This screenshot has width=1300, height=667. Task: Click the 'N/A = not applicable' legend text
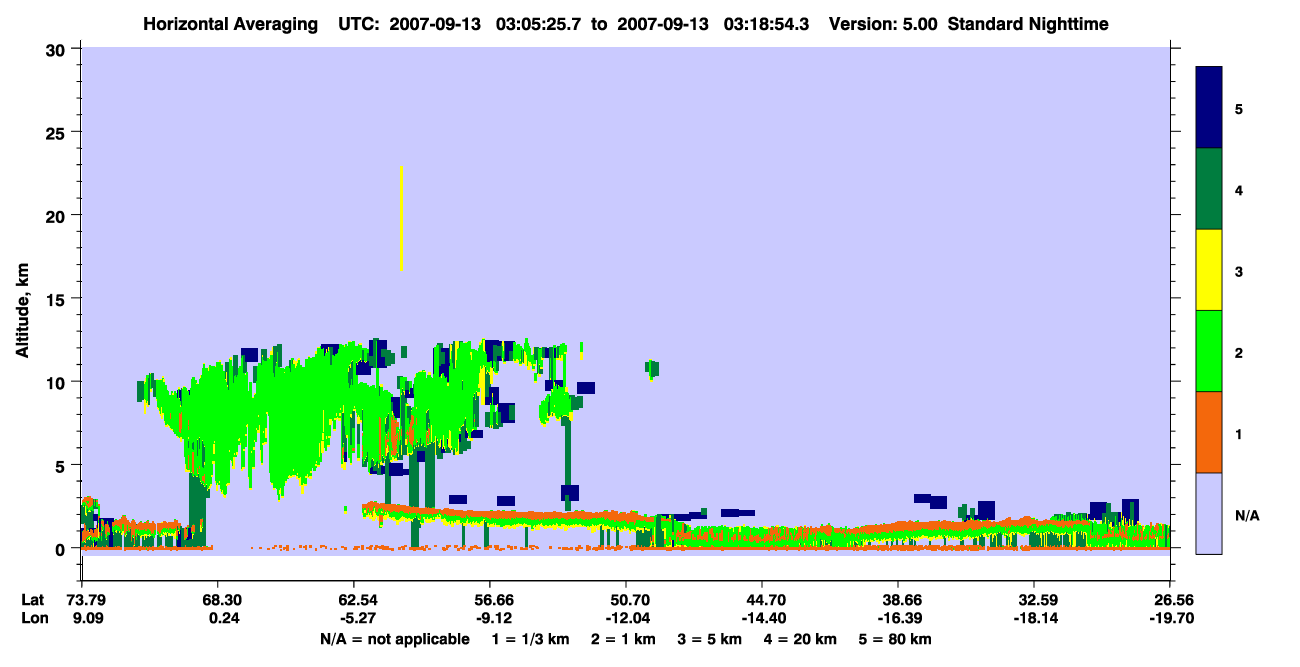pyautogui.click(x=394, y=639)
